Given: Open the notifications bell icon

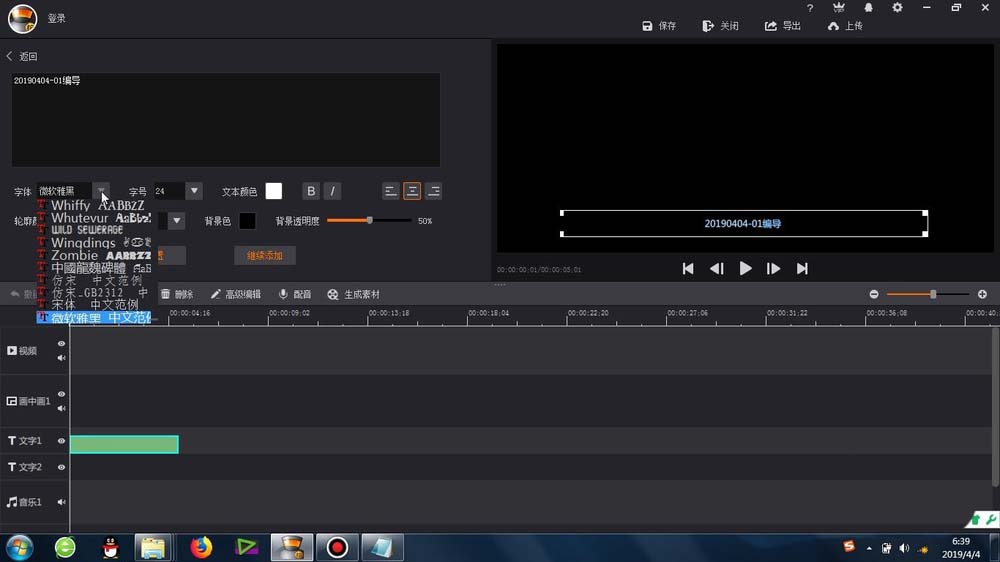Looking at the screenshot, I should tap(868, 8).
